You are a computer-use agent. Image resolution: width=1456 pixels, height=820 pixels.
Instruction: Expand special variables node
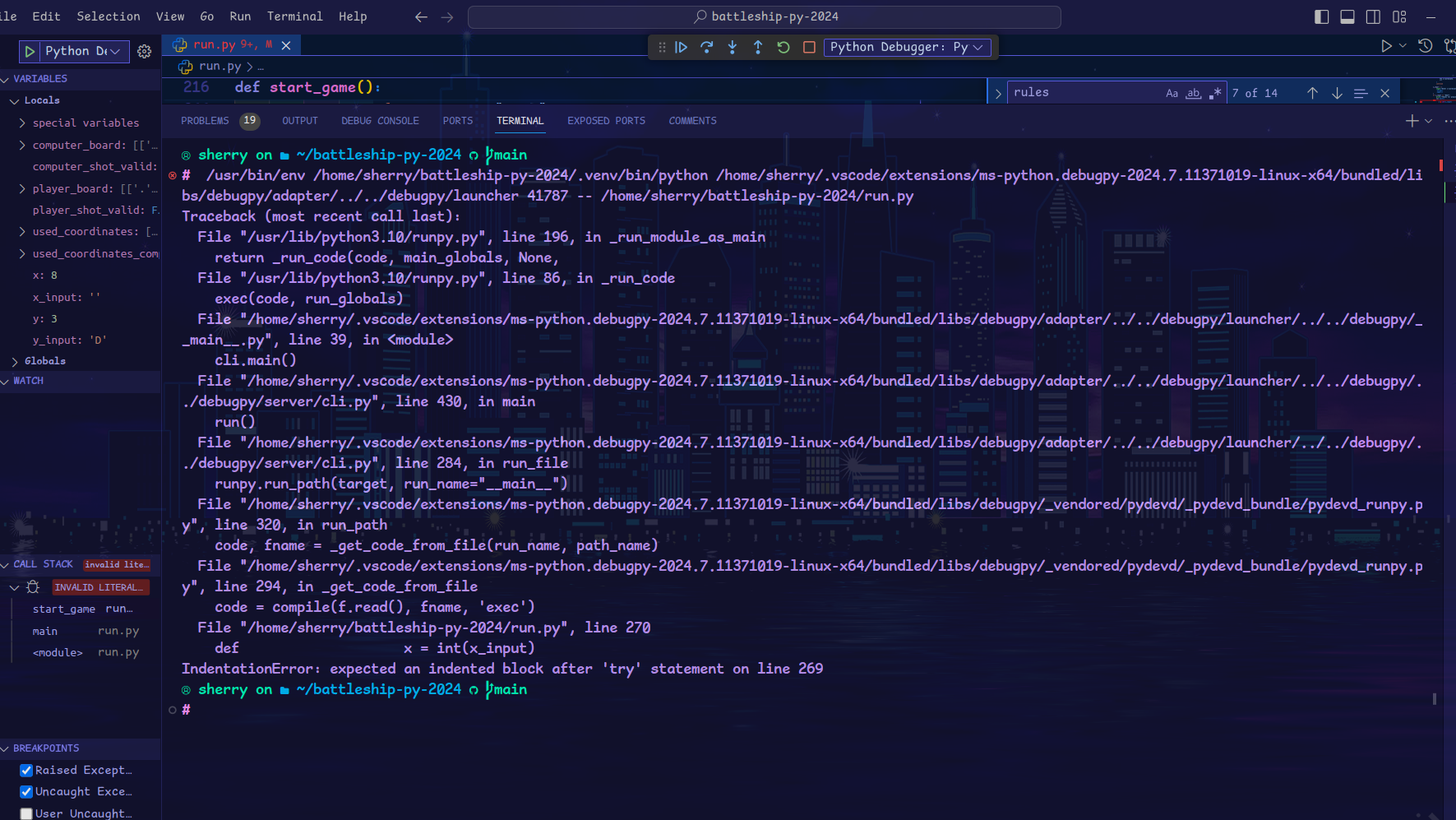pyautogui.click(x=86, y=123)
